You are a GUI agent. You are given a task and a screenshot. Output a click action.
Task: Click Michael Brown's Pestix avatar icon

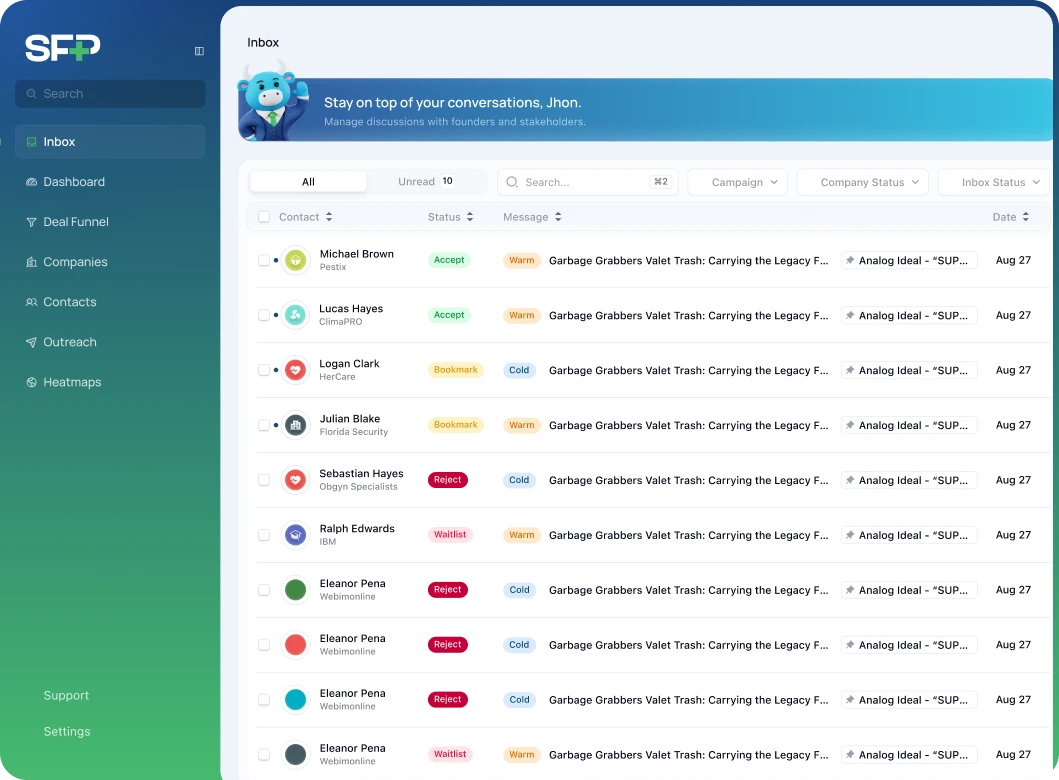coord(295,260)
